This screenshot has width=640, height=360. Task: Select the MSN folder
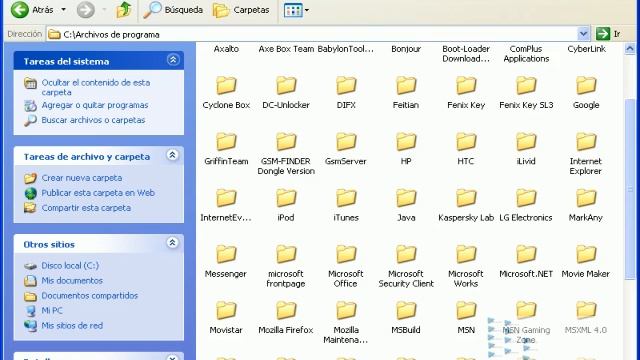[466, 318]
